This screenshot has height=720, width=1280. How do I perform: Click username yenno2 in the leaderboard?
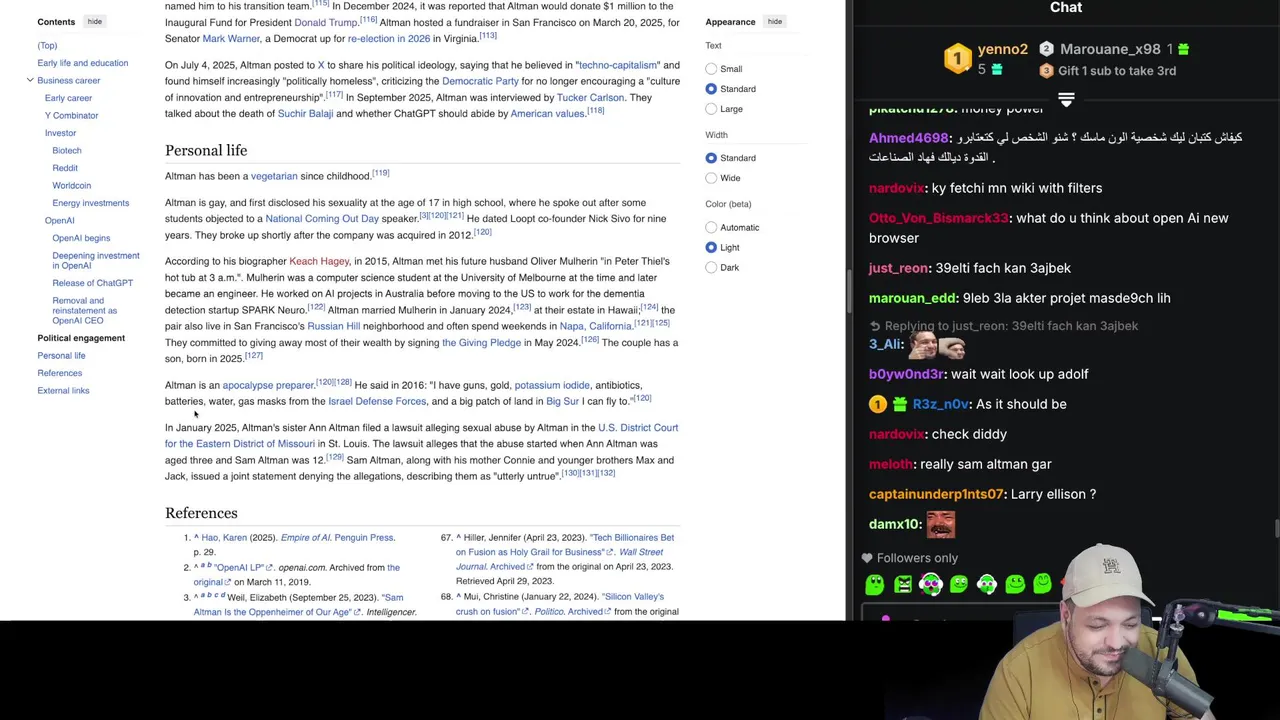click(1002, 49)
